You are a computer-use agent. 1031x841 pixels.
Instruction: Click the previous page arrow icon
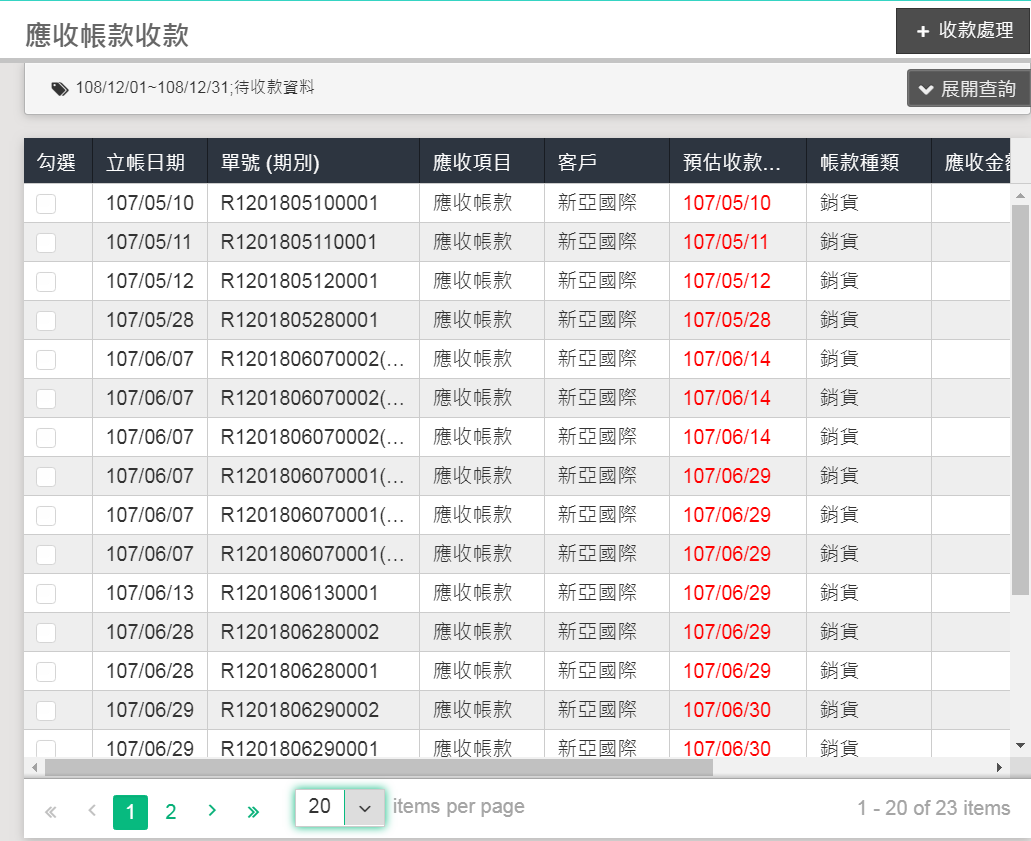[x=92, y=811]
